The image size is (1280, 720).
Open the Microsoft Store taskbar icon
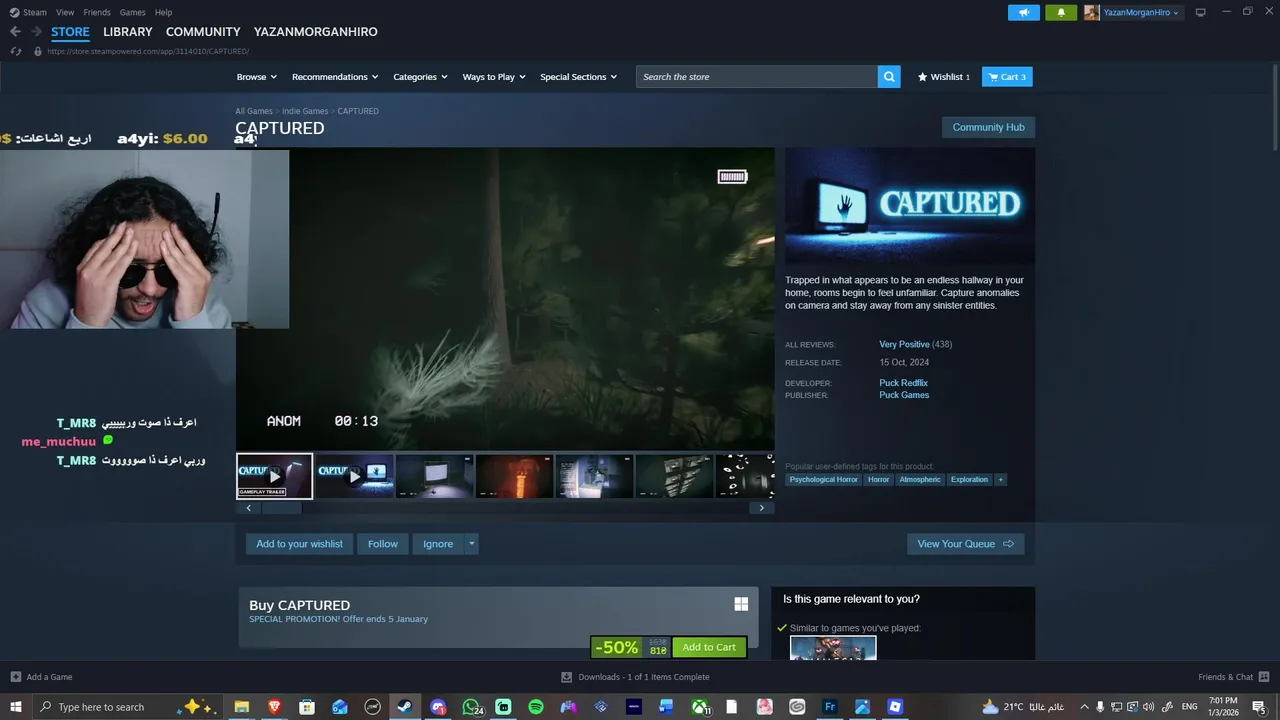point(307,707)
